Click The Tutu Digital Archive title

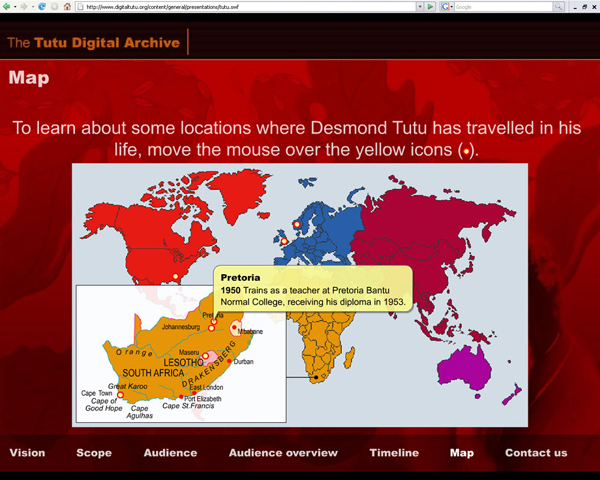click(x=93, y=43)
